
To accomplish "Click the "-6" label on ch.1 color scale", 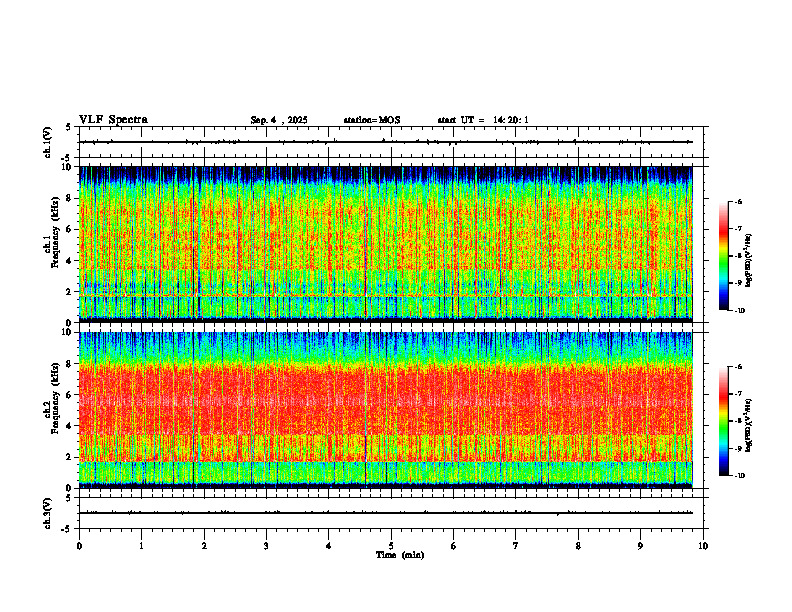I will [739, 201].
